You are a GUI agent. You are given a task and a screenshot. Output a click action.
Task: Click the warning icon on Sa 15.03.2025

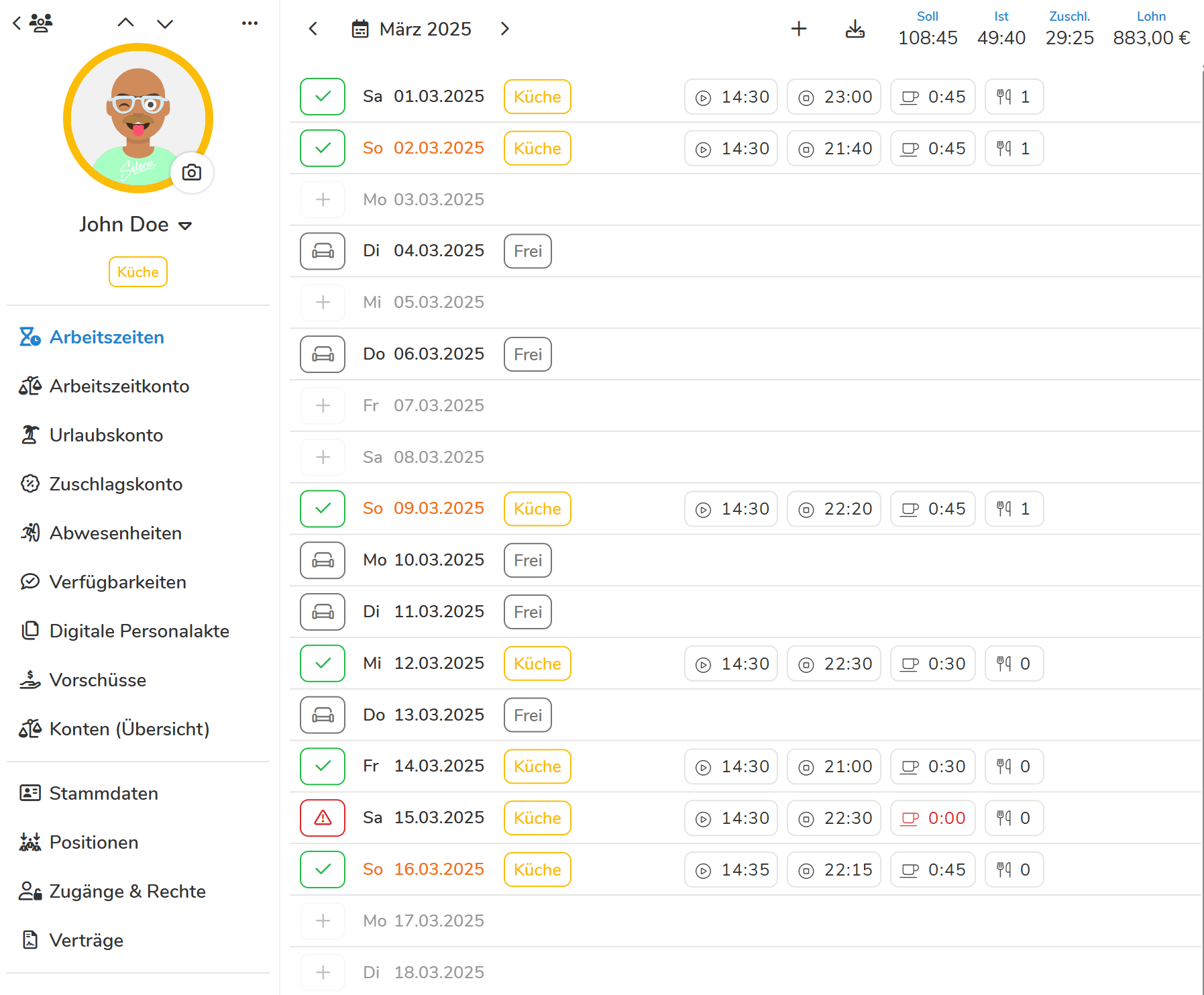tap(323, 818)
